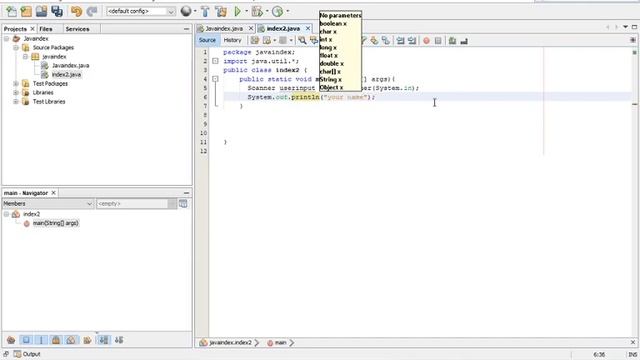Open the Profile Project dropdown arrow
This screenshot has width=640, height=360.
[288, 11]
